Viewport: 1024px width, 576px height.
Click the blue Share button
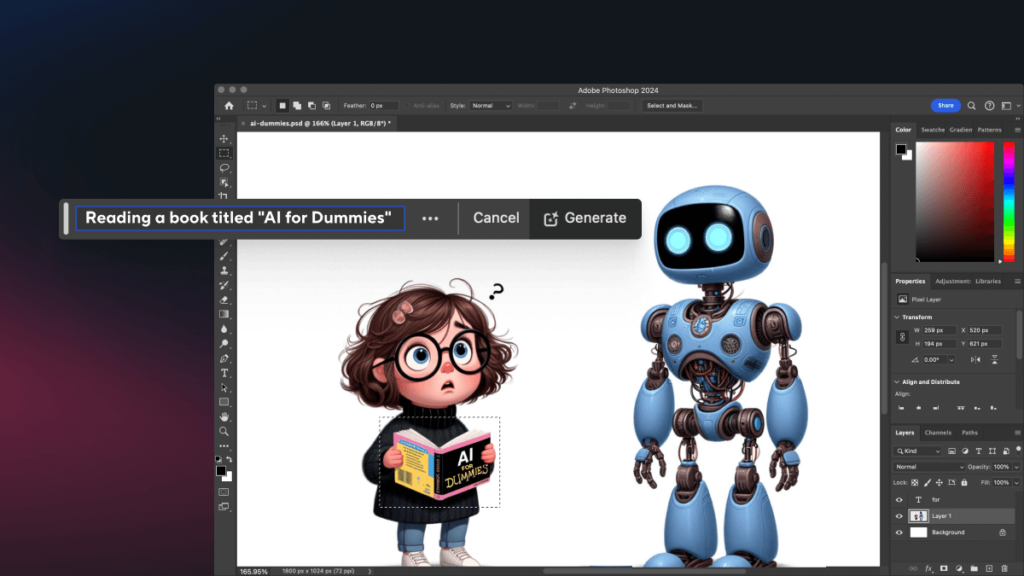click(x=946, y=106)
